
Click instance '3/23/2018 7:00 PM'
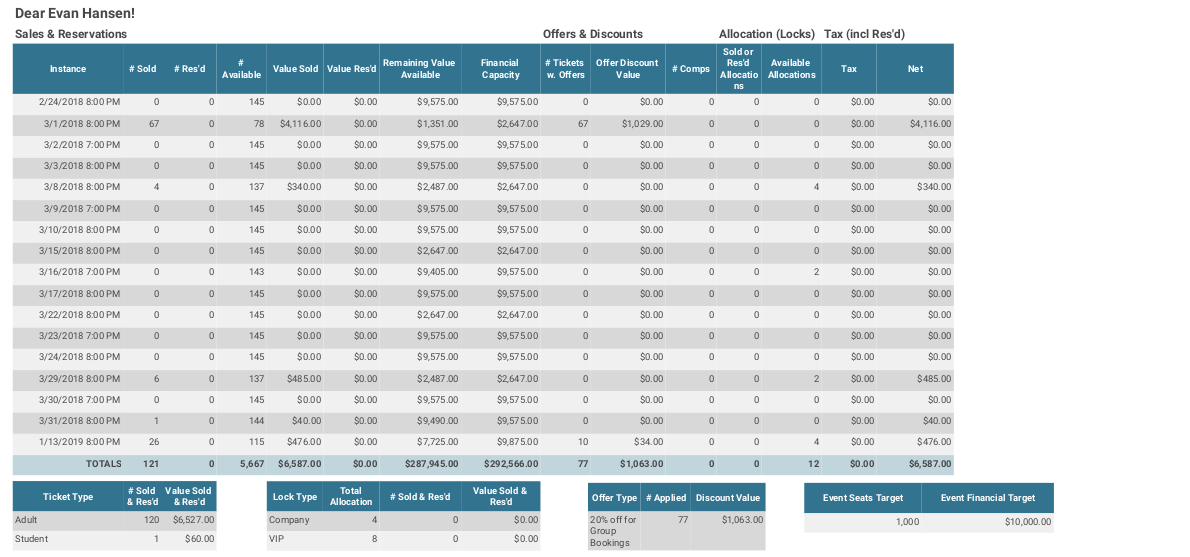[x=79, y=335]
